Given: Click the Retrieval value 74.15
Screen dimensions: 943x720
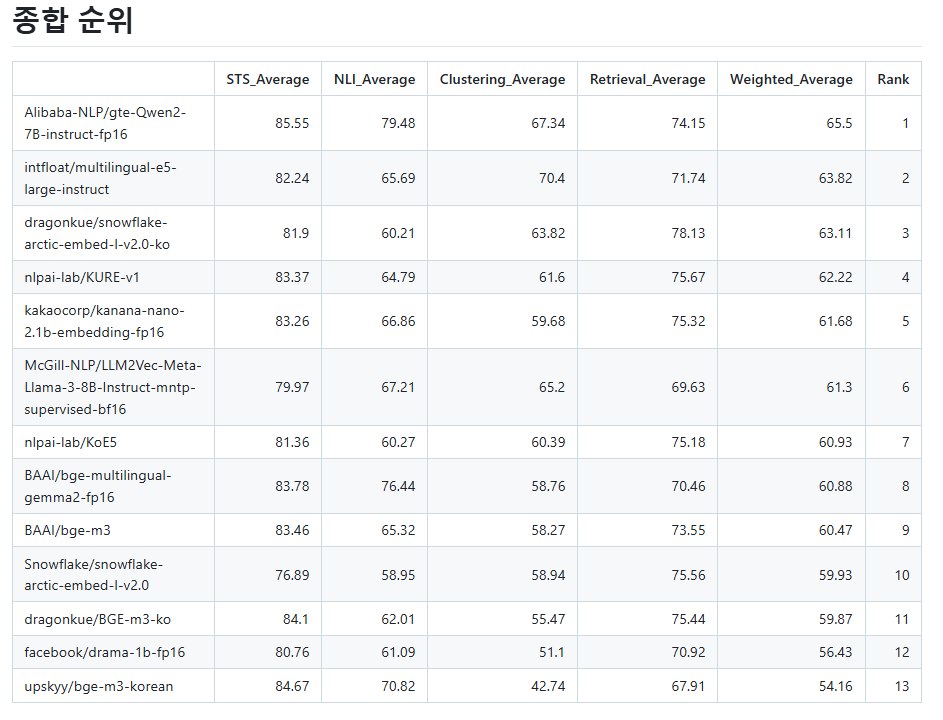Looking at the screenshot, I should pyautogui.click(x=688, y=123).
